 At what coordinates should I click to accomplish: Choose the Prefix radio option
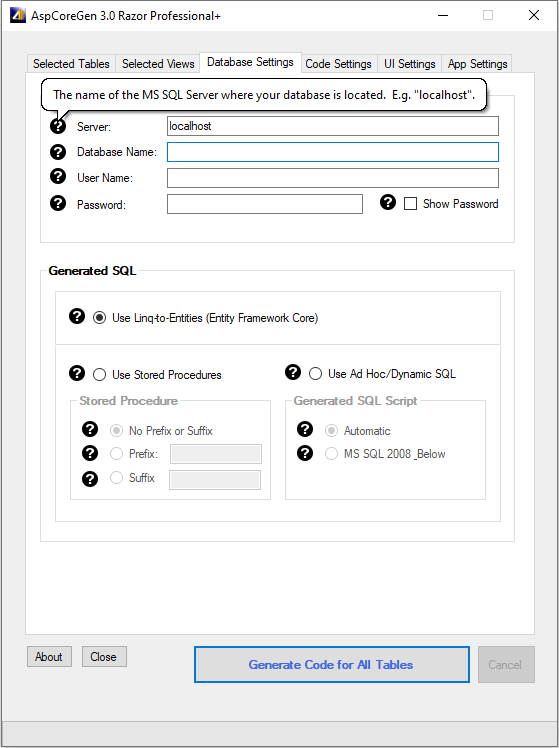pyautogui.click(x=116, y=454)
